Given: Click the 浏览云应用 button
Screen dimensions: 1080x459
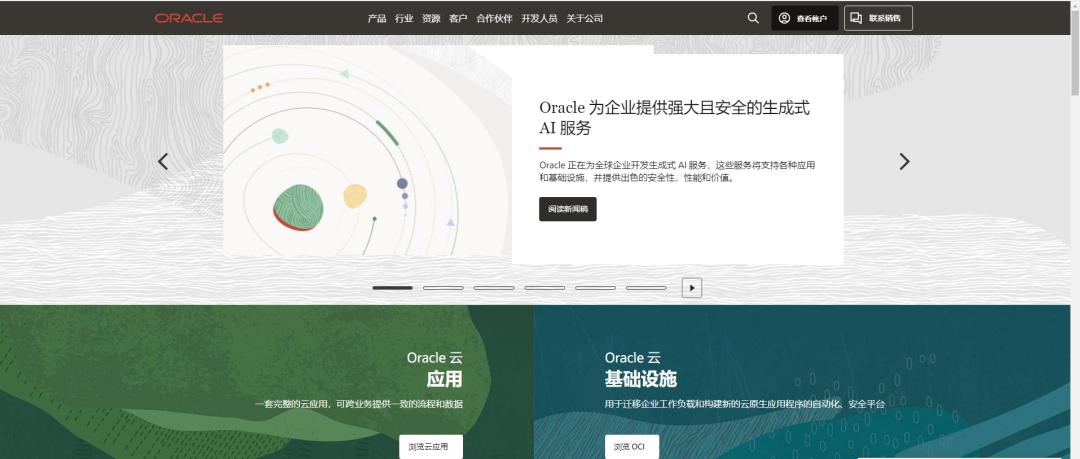Looking at the screenshot, I should coord(431,447).
